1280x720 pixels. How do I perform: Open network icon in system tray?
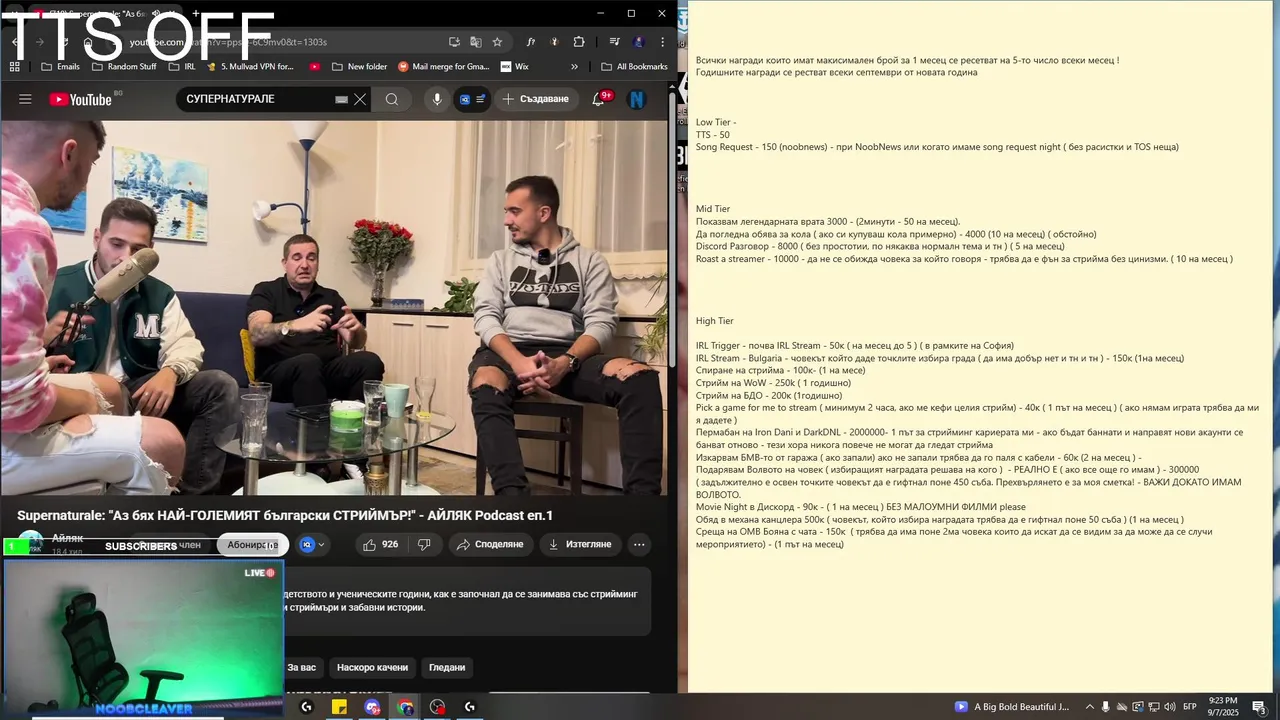point(1153,707)
